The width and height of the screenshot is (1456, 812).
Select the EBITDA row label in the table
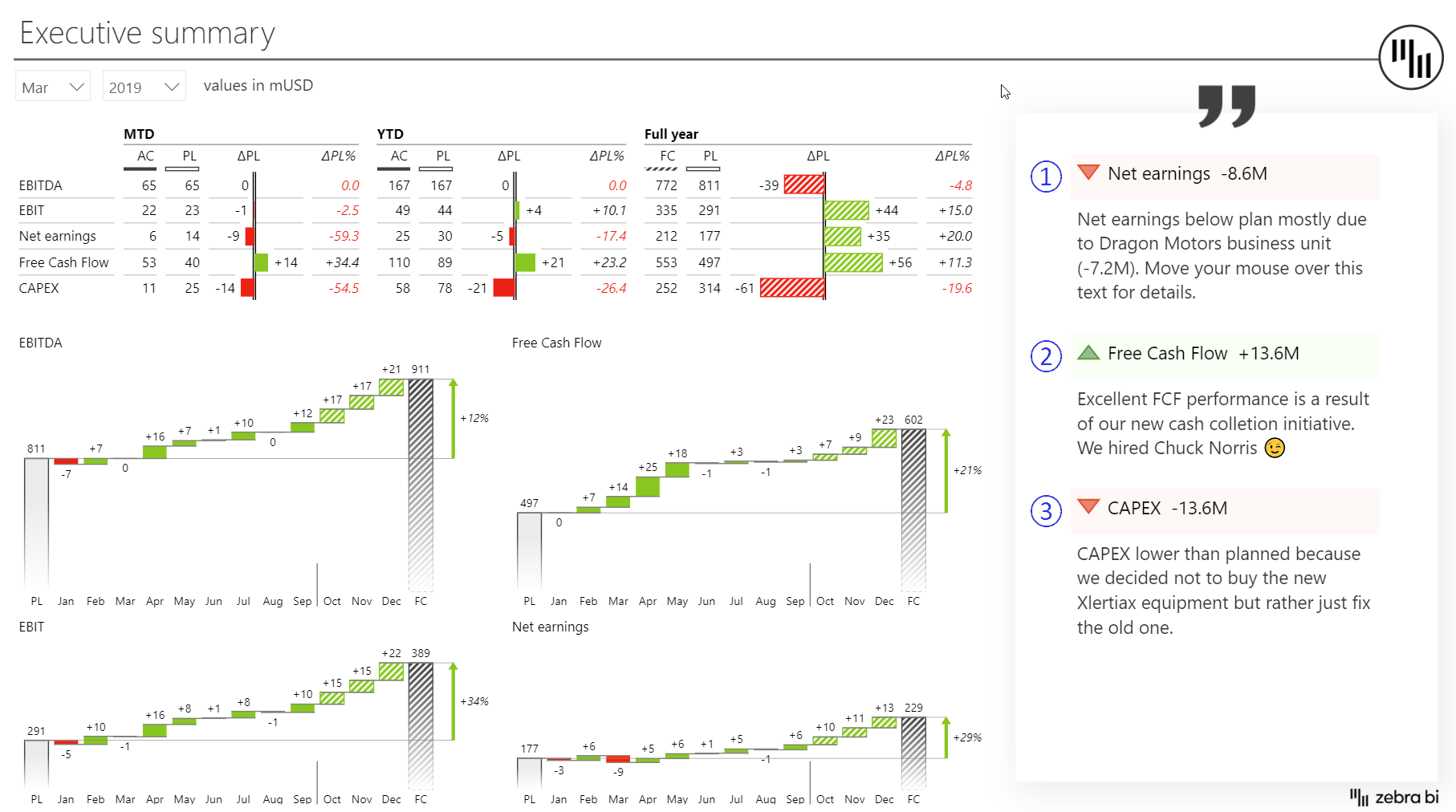tap(40, 185)
